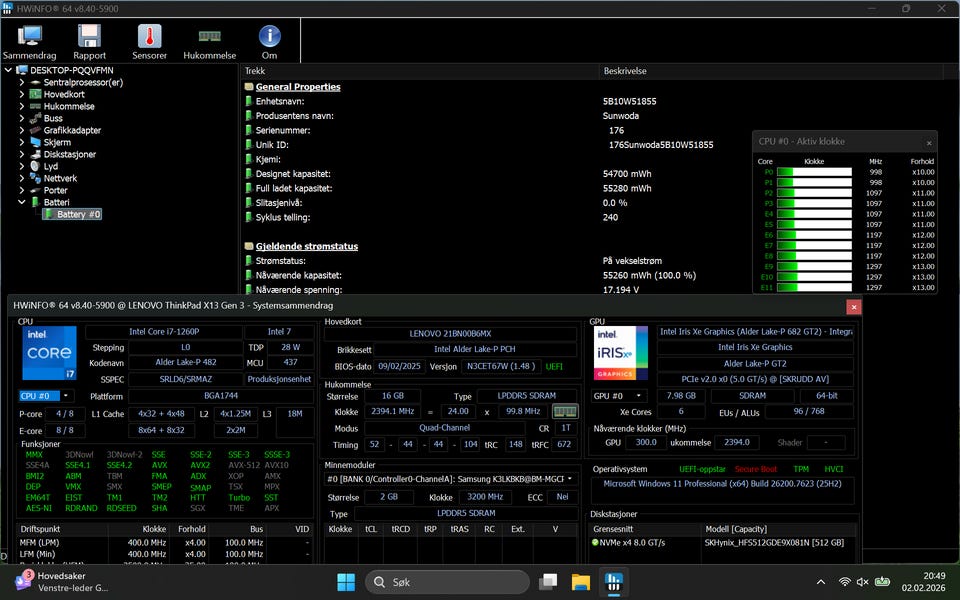Select the Hovedkort tree item
Screen dimensions: 960x600
(63, 94)
